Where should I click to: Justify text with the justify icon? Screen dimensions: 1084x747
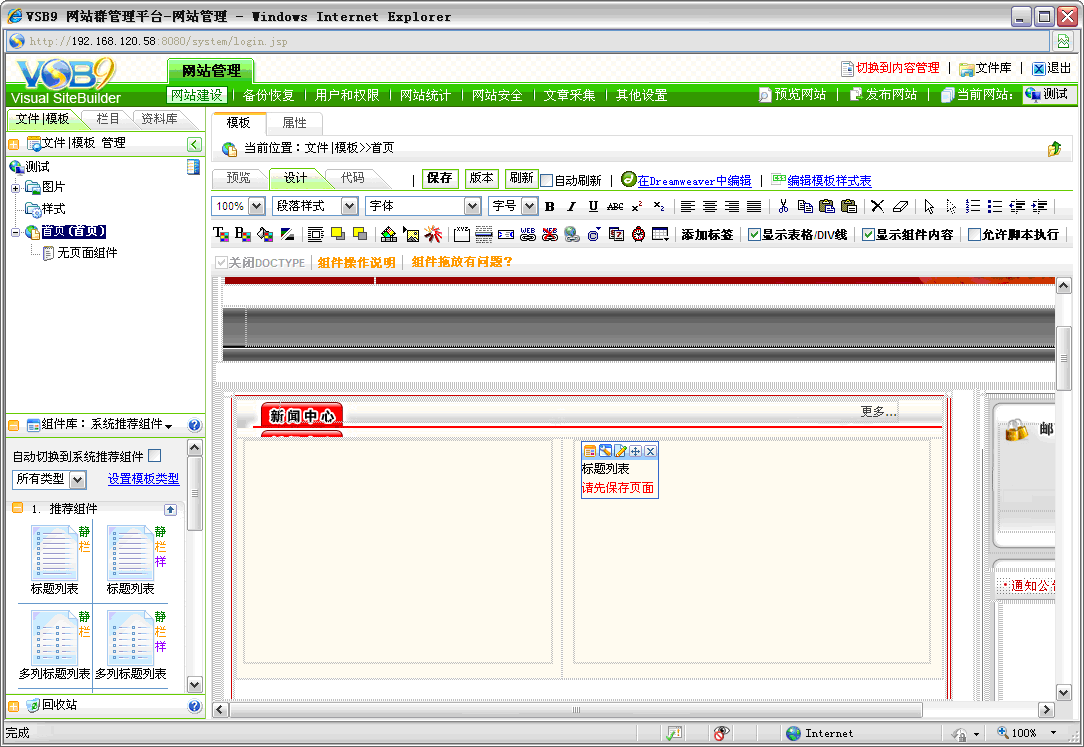(x=754, y=207)
